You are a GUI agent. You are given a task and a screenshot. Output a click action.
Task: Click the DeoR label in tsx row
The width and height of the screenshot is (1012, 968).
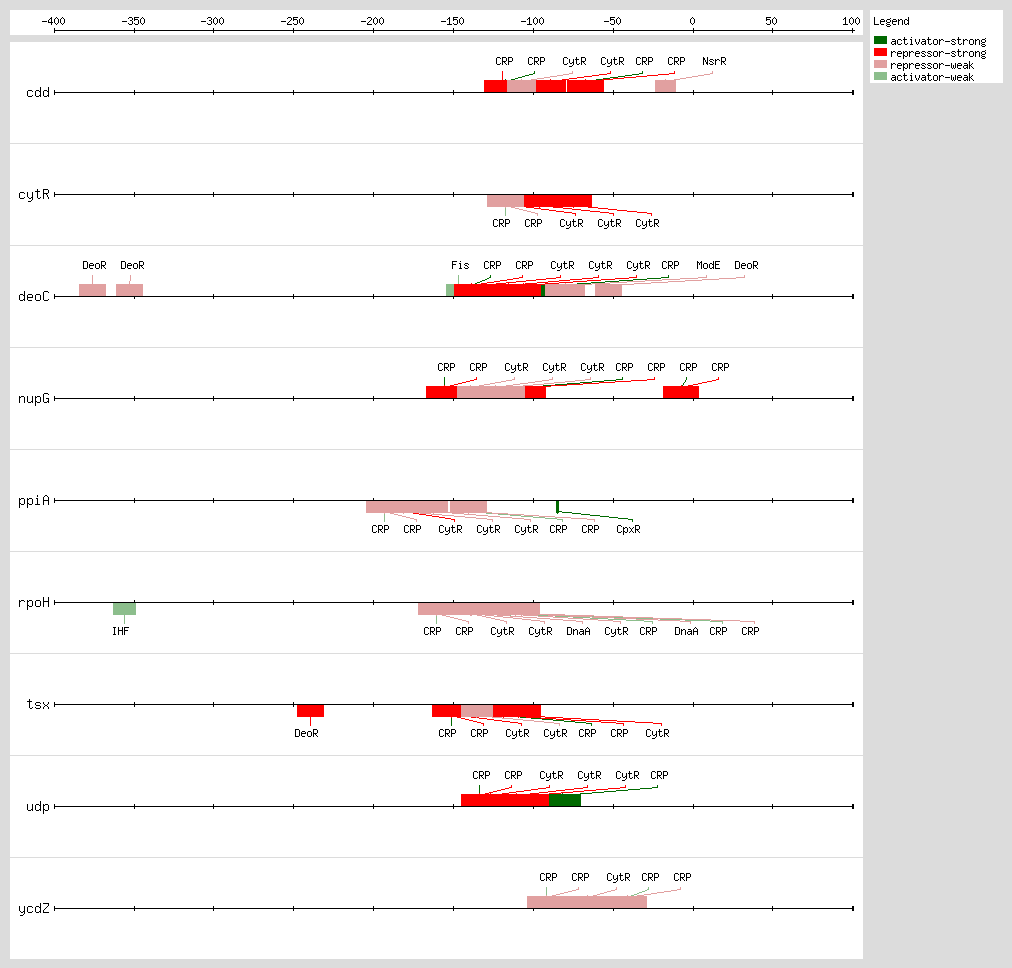(x=306, y=733)
